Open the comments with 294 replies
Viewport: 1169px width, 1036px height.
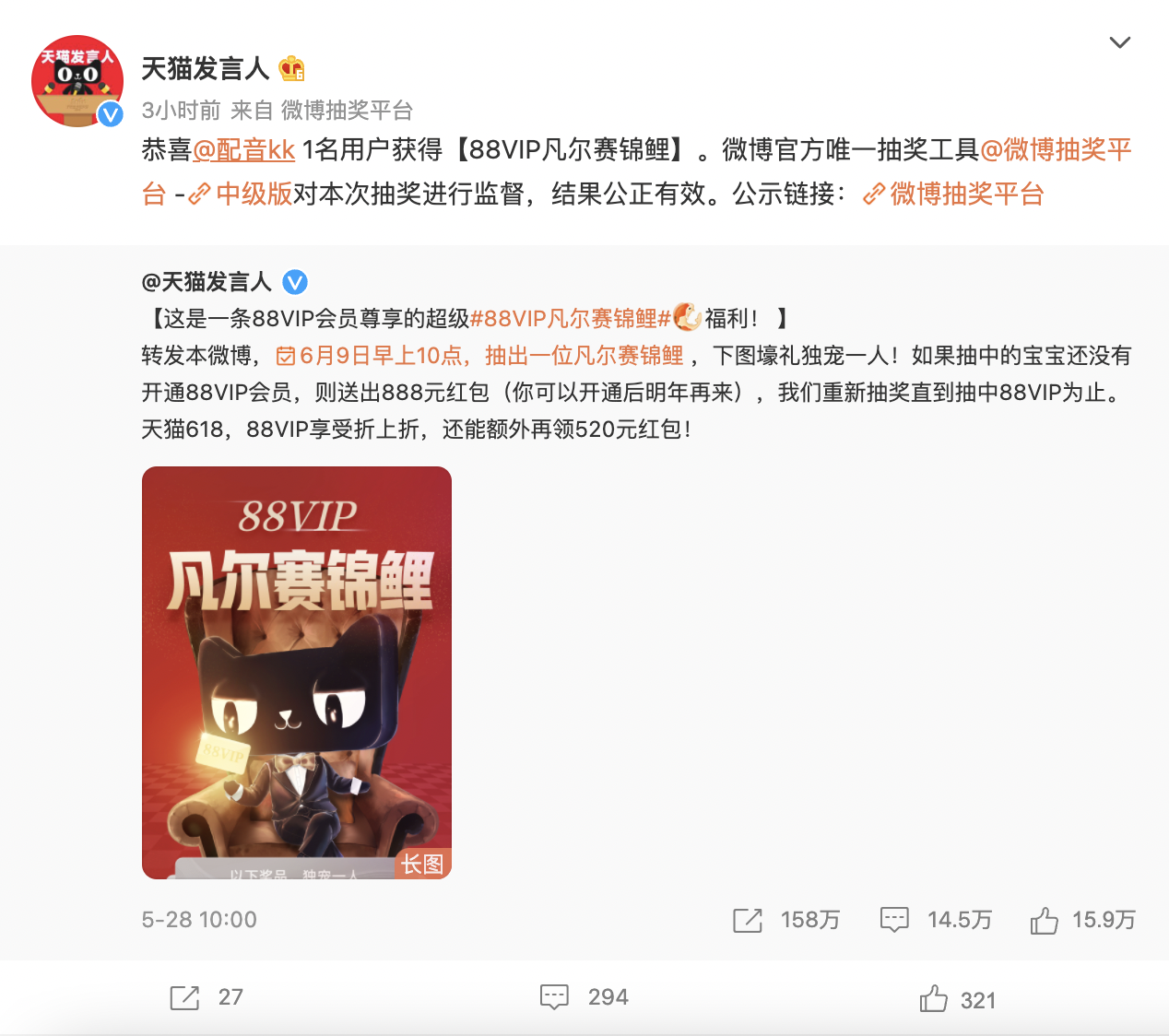pos(554,997)
